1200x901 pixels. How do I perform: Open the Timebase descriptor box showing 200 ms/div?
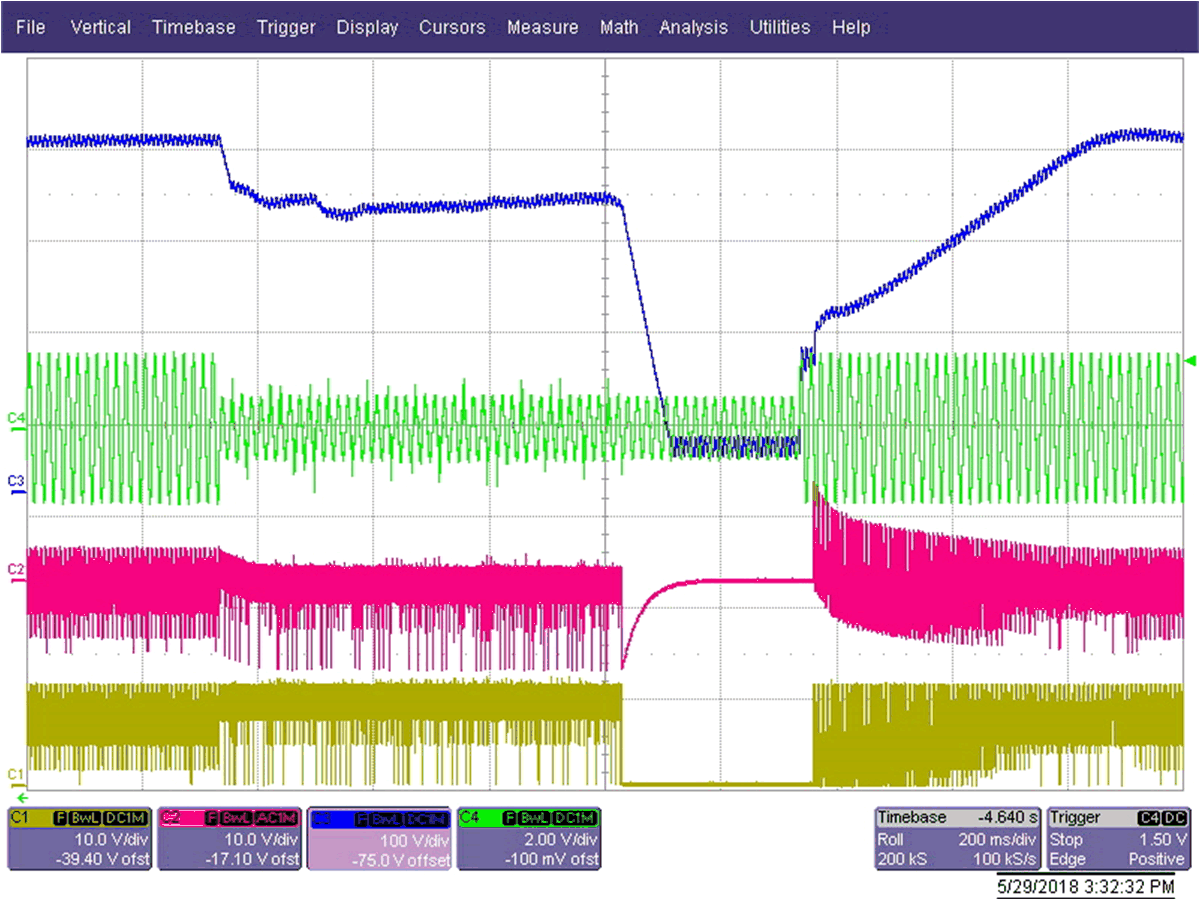(x=957, y=838)
